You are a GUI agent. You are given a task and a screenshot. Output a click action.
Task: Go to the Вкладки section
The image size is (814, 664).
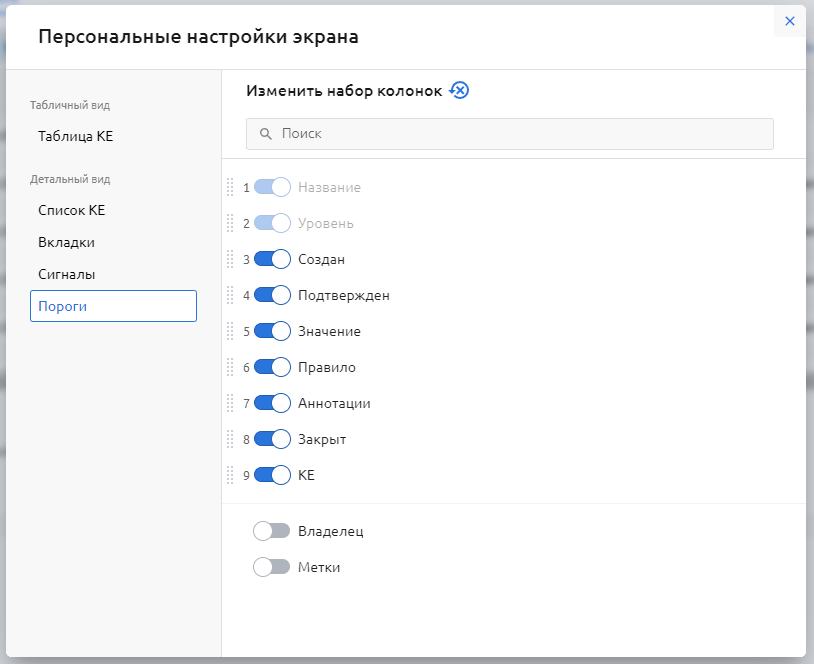pos(67,242)
